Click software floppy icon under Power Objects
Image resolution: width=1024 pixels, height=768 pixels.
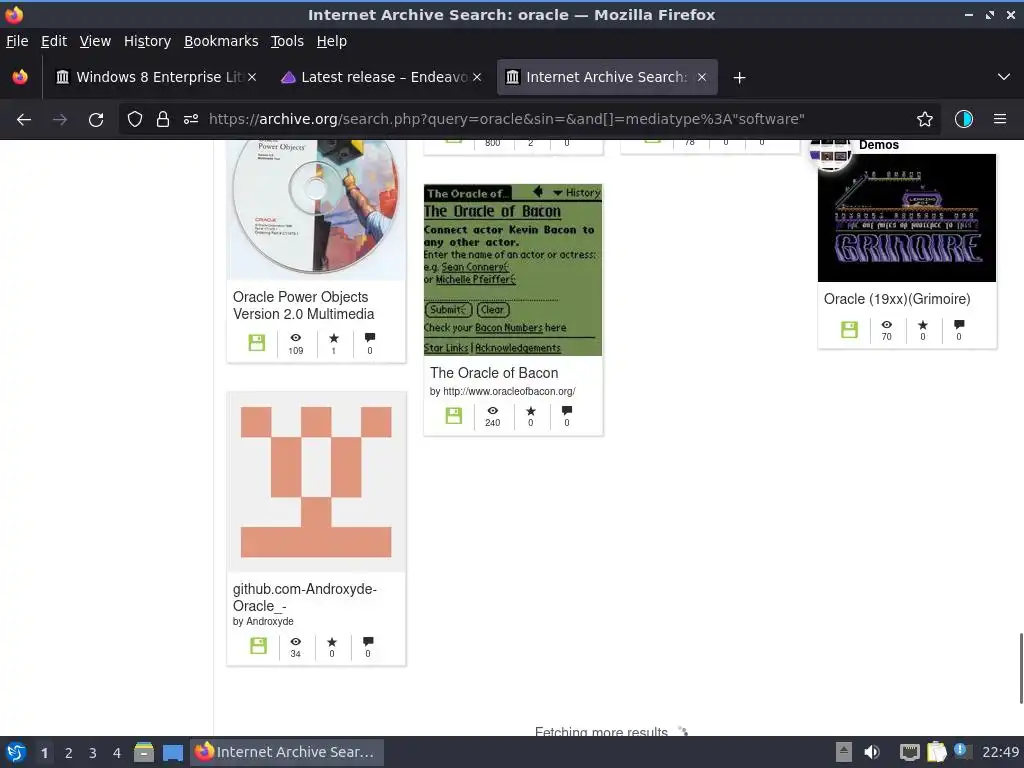tap(257, 343)
